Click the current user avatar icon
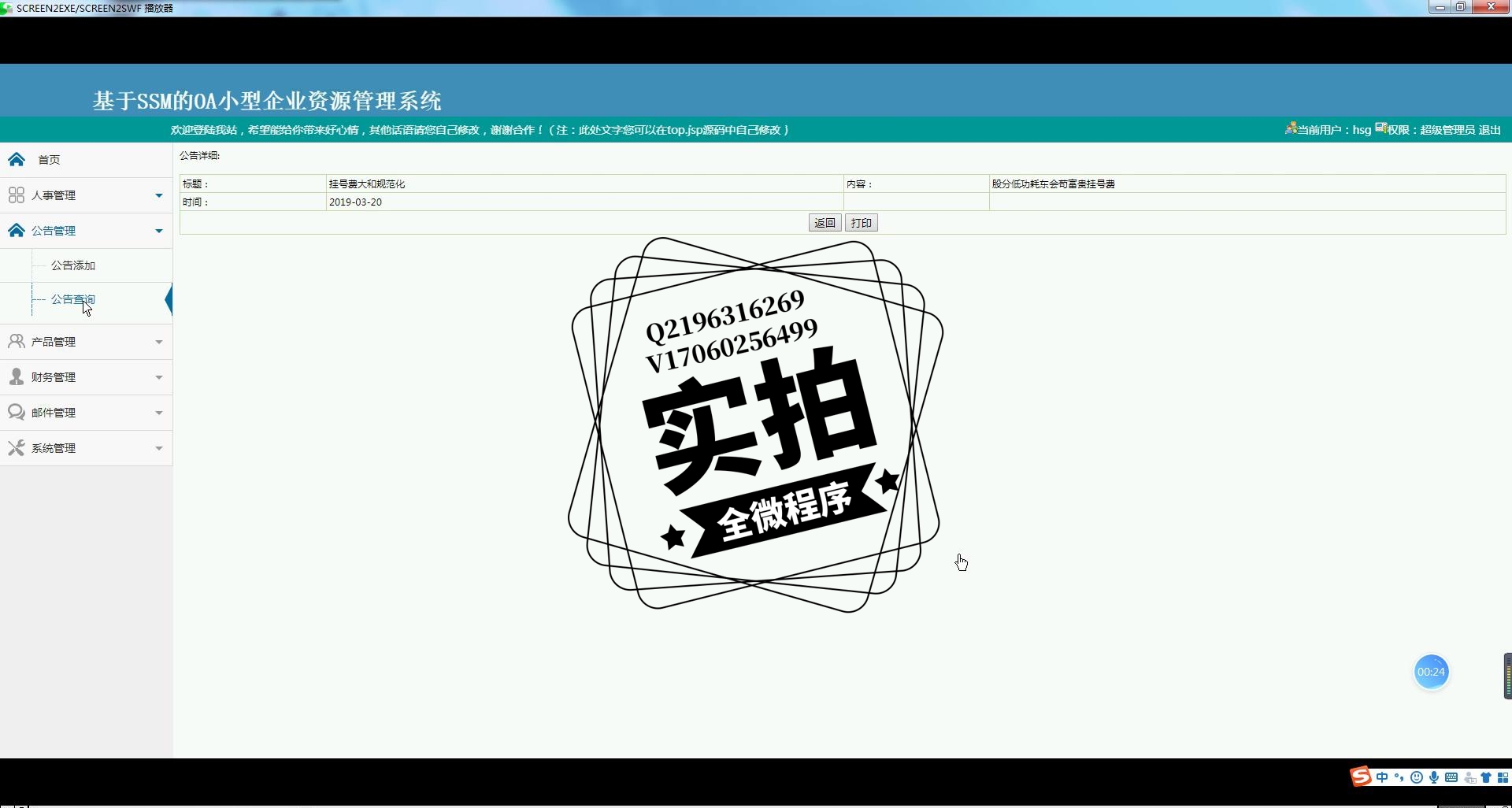 click(1291, 128)
